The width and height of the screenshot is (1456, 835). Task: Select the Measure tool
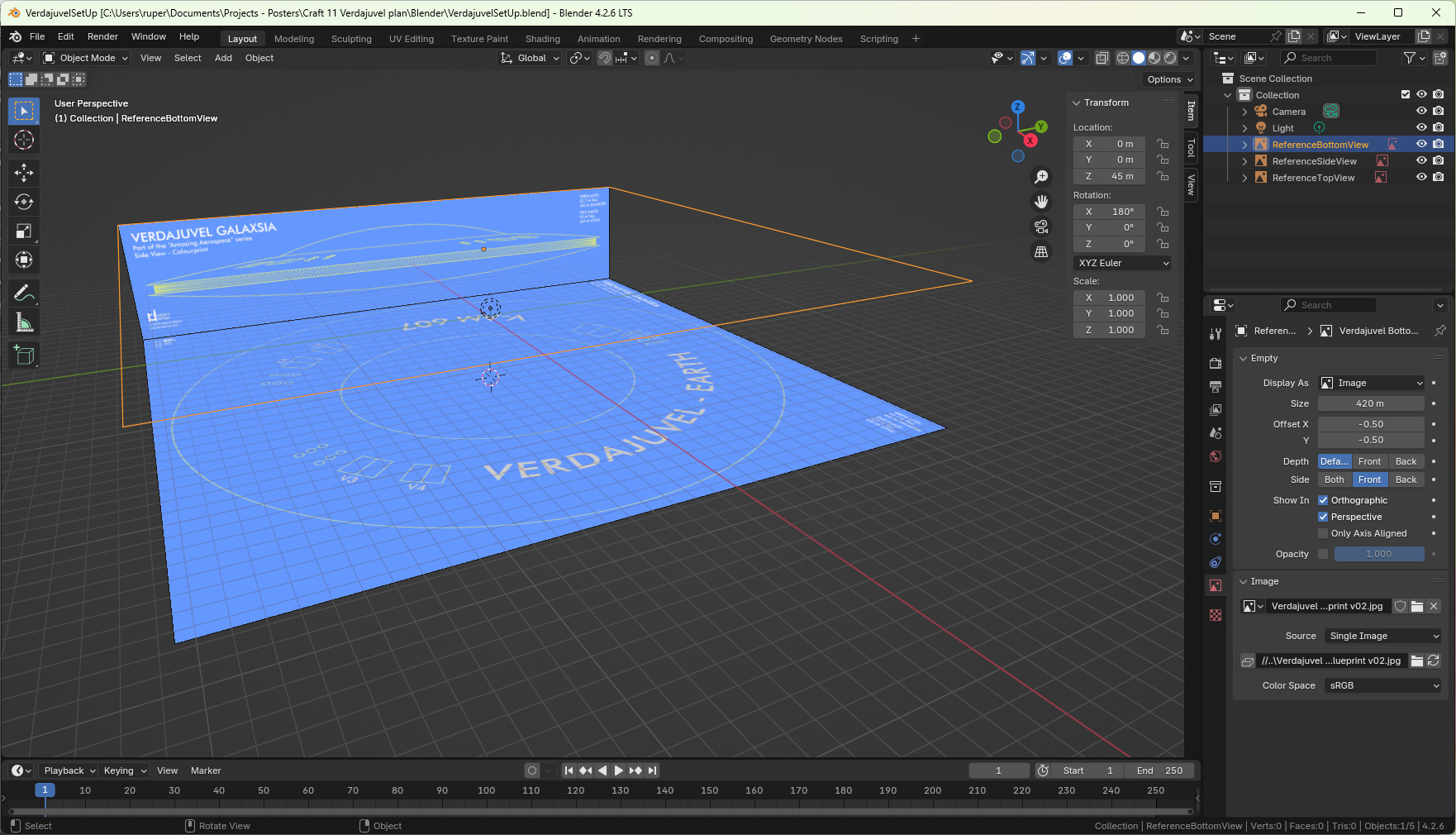[x=24, y=322]
